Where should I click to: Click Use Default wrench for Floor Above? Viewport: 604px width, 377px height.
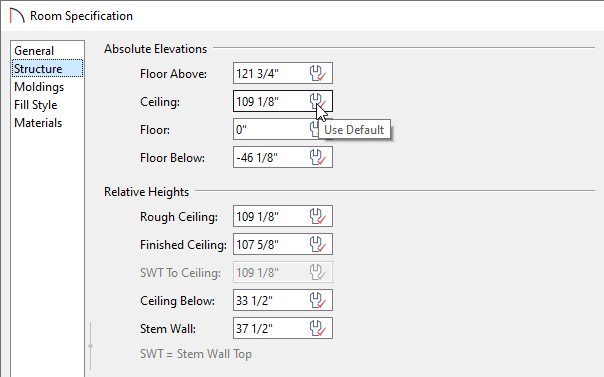pos(318,73)
